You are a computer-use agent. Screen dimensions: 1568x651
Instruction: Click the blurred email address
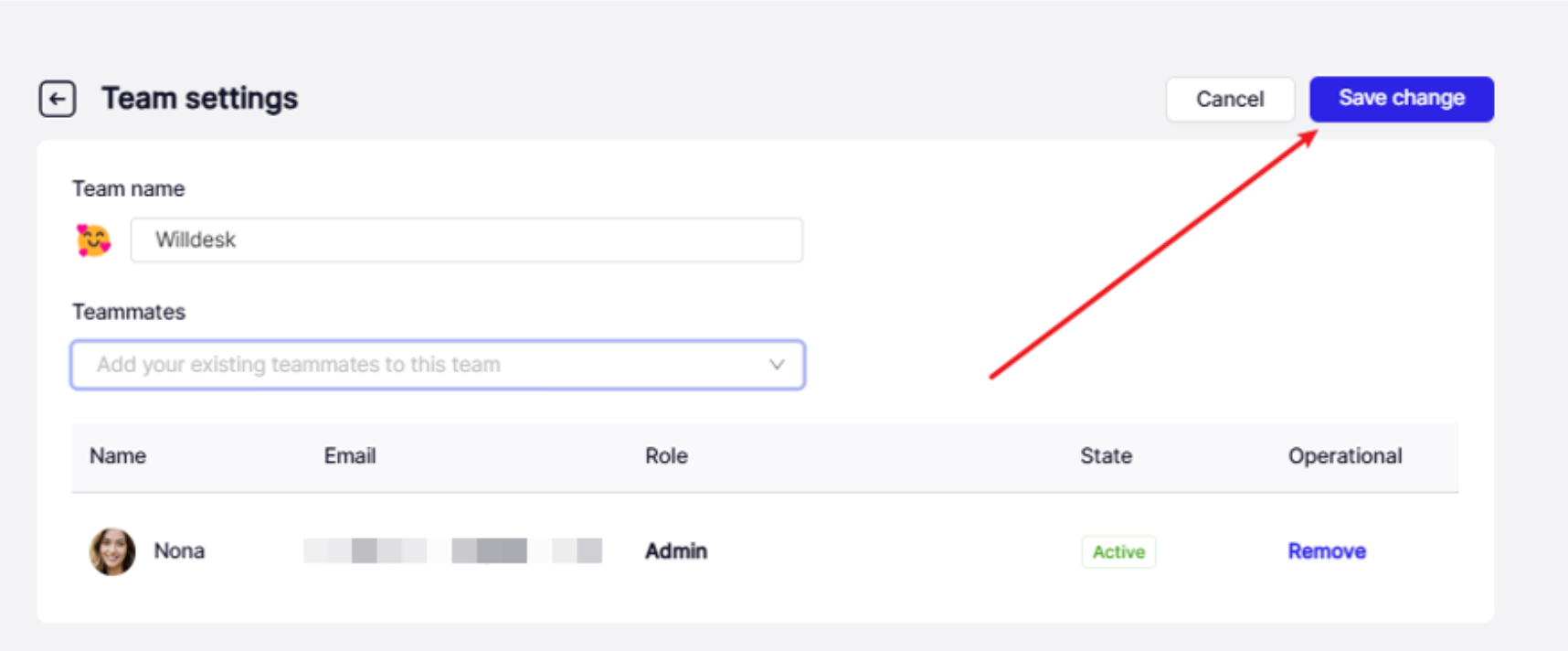452,550
